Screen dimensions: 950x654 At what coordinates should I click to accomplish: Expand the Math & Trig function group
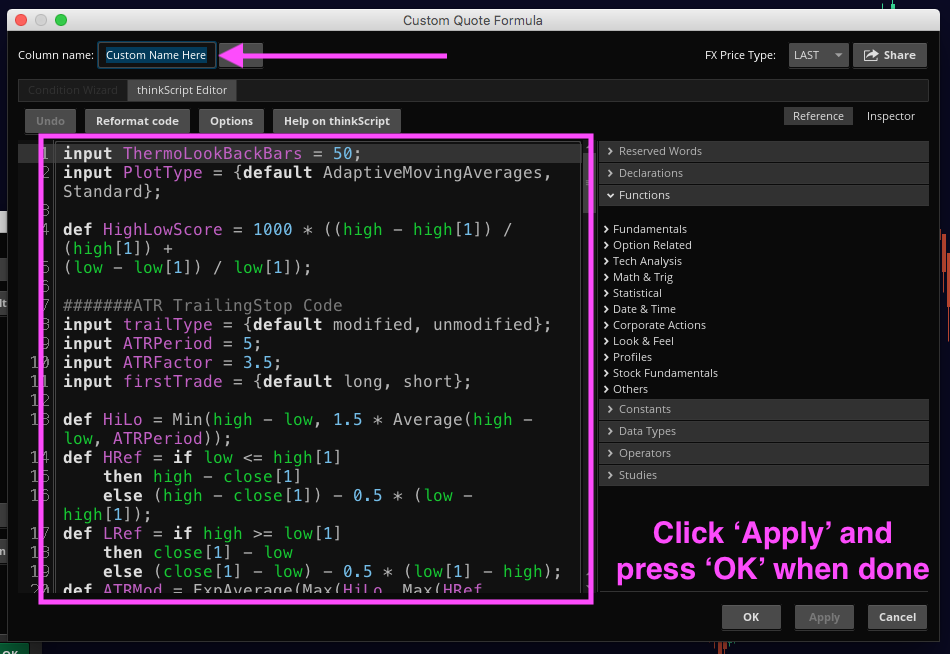coord(642,277)
